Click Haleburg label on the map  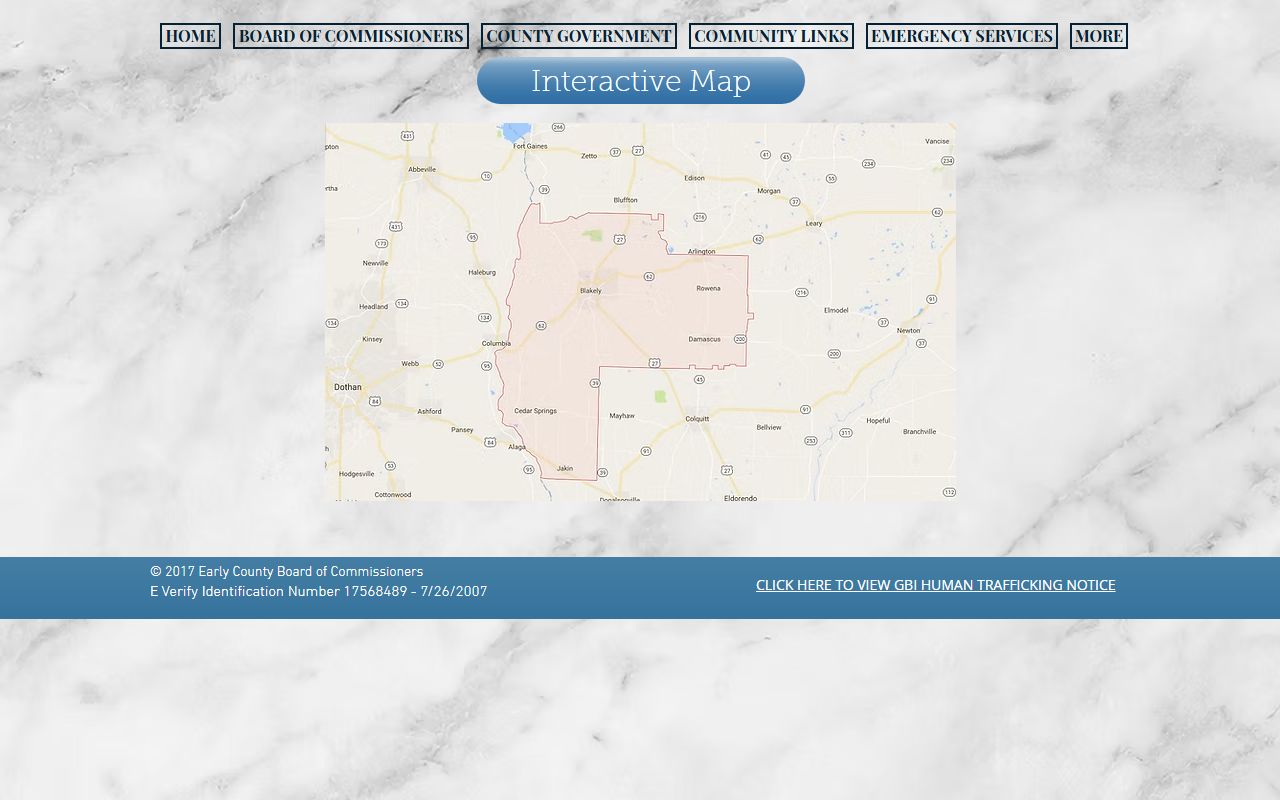point(482,272)
